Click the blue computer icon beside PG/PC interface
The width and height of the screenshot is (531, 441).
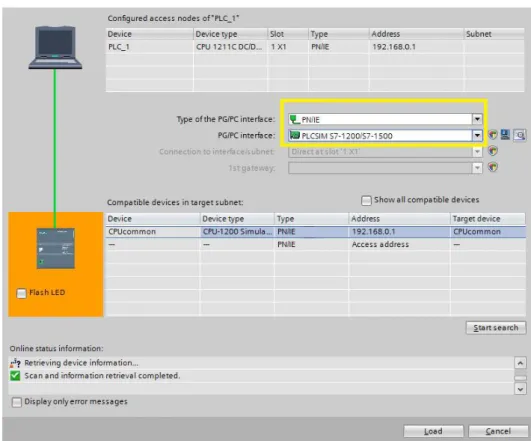505,134
